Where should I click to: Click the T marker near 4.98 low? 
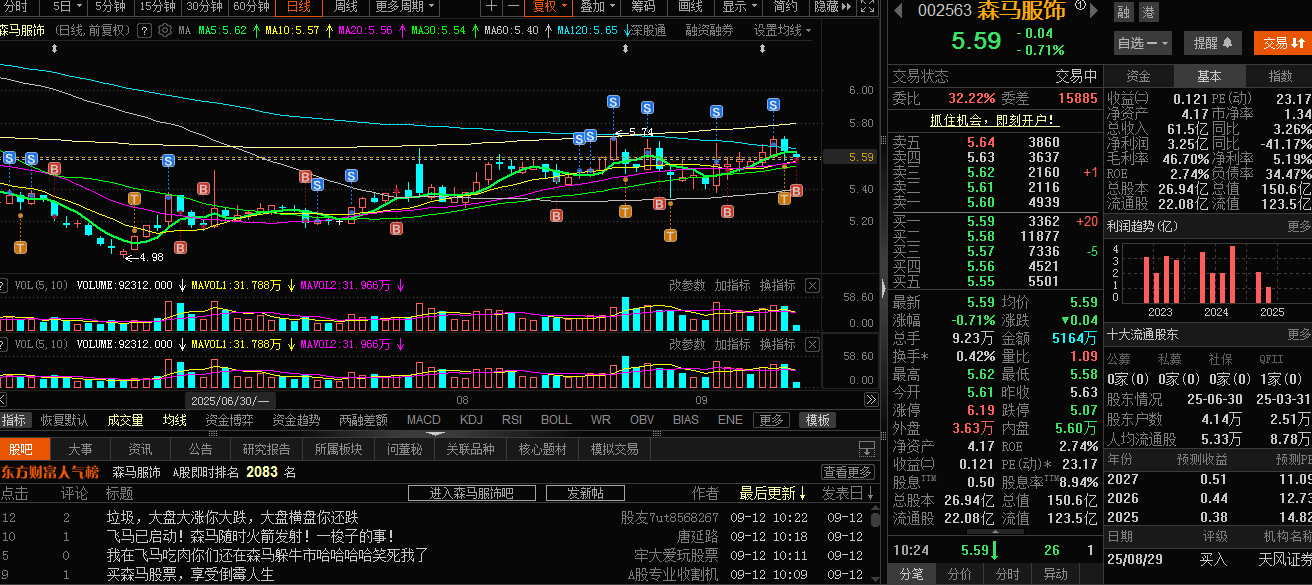click(134, 199)
